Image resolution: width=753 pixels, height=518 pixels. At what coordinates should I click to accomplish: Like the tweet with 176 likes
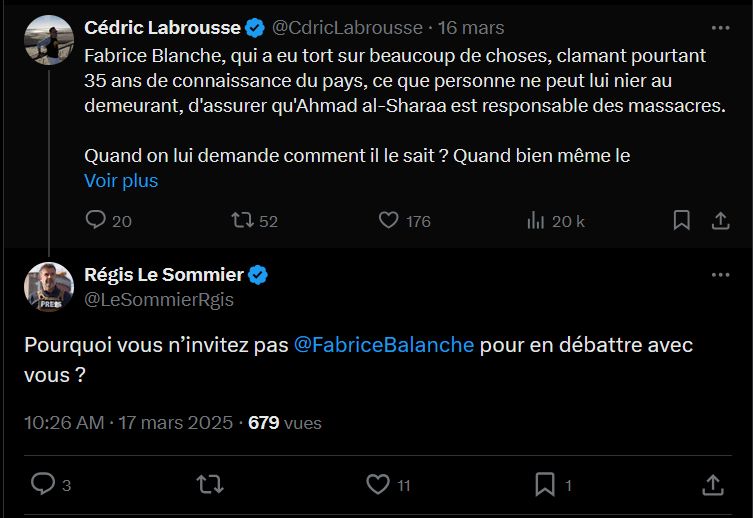pyautogui.click(x=390, y=220)
